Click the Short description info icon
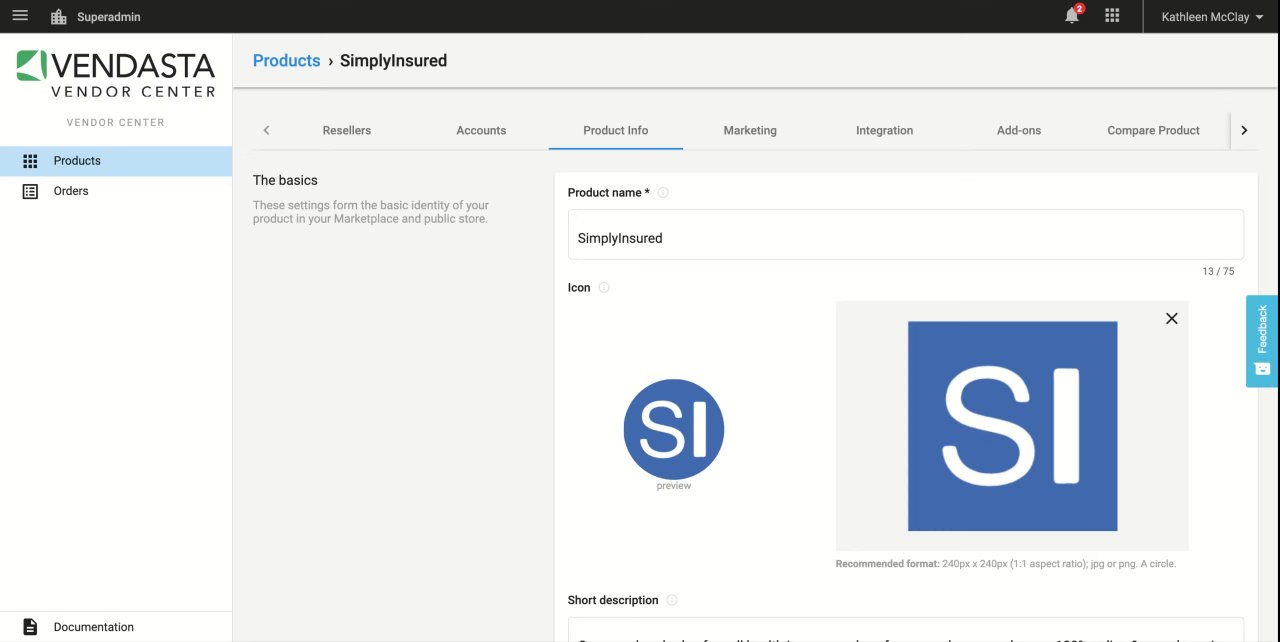Screen dimensions: 1280x642 tap(672, 601)
